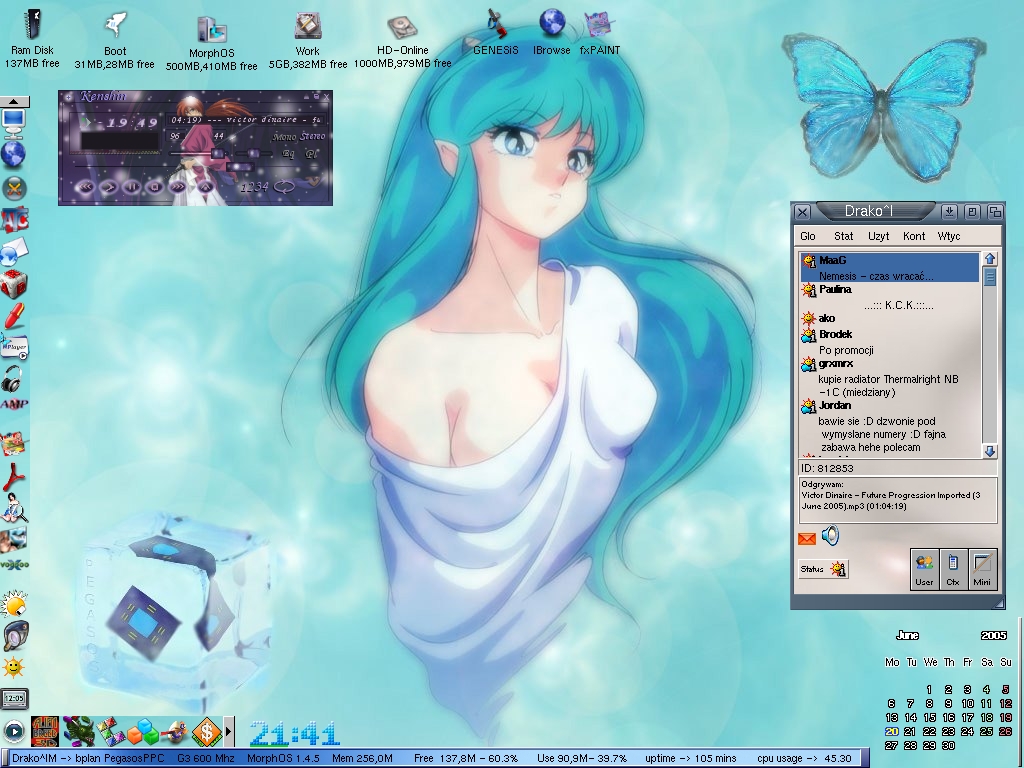Click the Mini button in messenger
The width and height of the screenshot is (1024, 768).
(982, 570)
